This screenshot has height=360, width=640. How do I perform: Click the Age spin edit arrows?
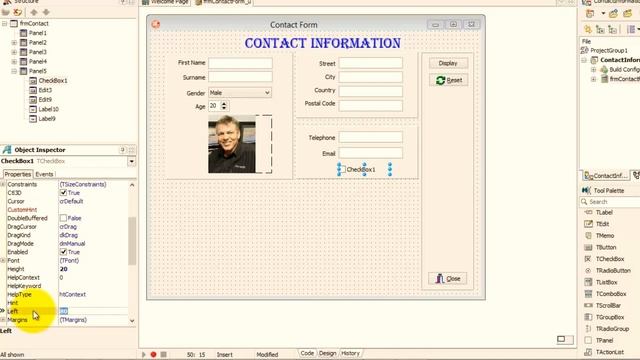[x=224, y=106]
